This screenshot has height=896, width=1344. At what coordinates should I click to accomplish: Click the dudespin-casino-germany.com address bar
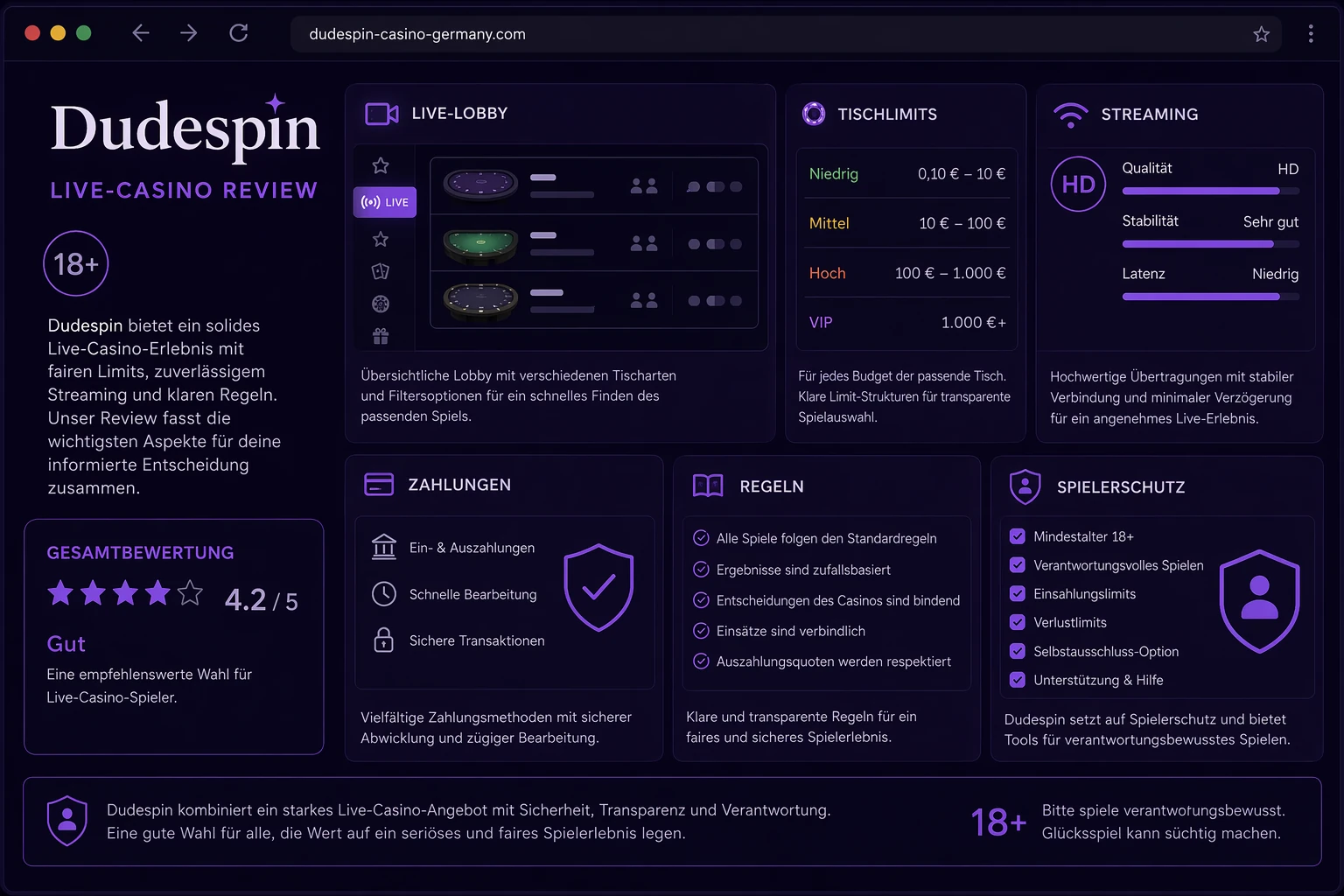click(x=786, y=34)
